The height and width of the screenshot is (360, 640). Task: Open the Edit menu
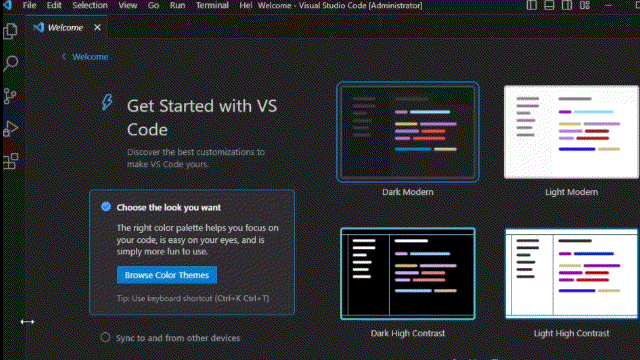click(x=54, y=5)
